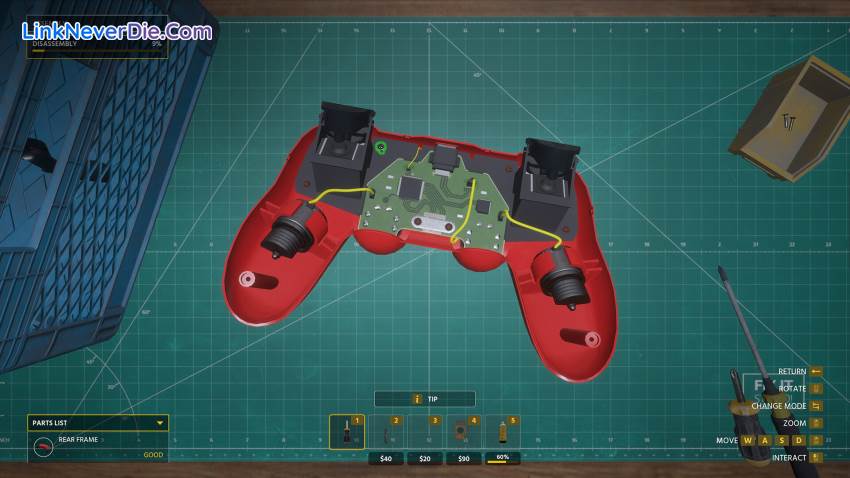Click the $40 price button
Viewport: 850px width, 478px height.
(386, 459)
